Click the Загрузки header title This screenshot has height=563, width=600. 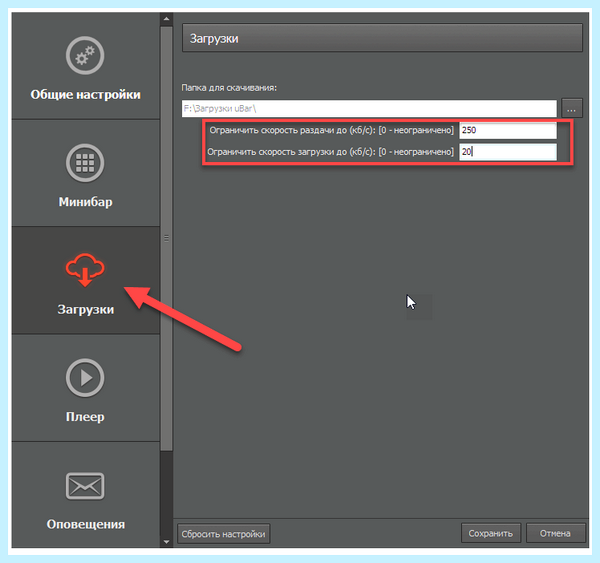(214, 39)
